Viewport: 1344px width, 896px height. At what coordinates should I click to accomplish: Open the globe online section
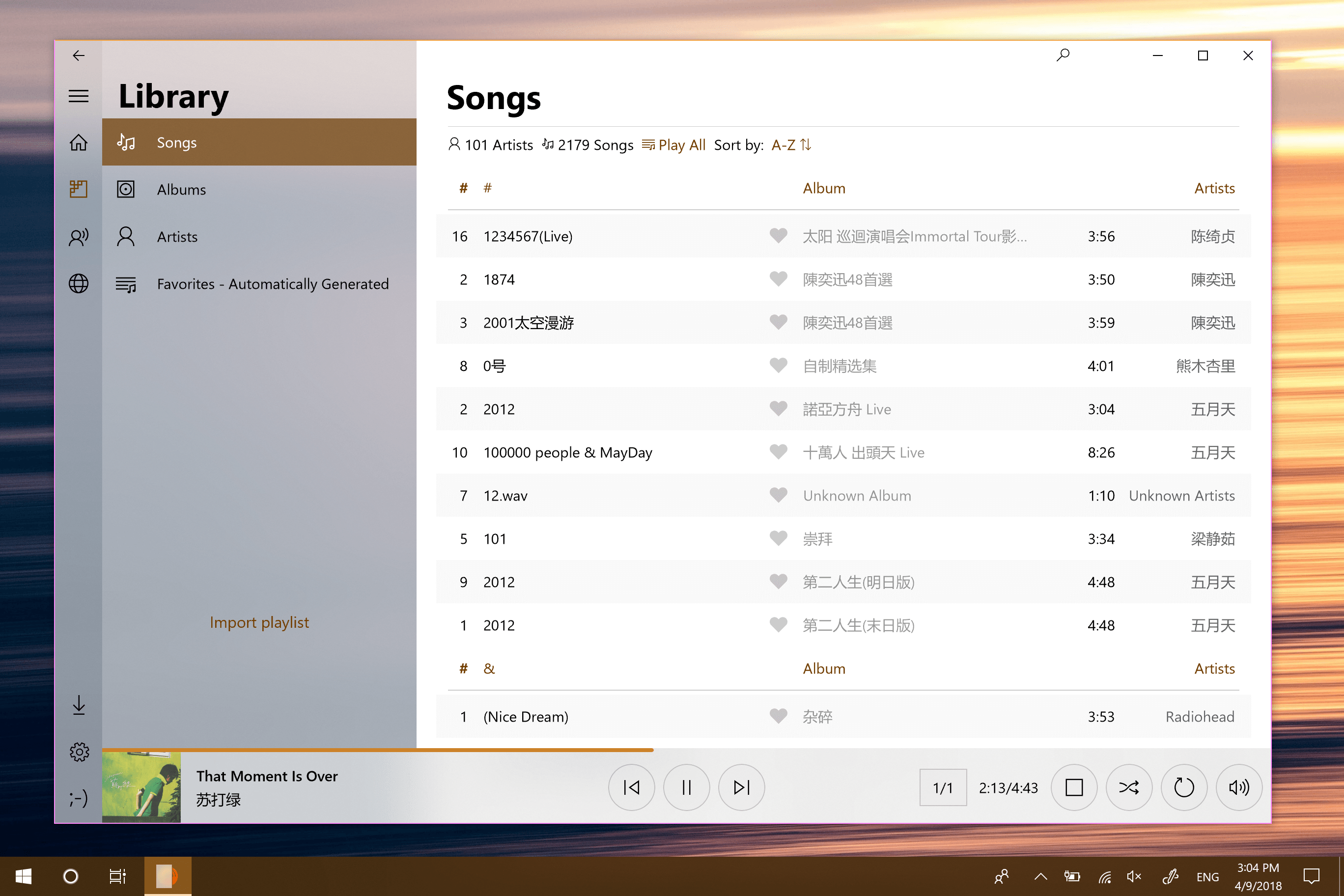[78, 283]
